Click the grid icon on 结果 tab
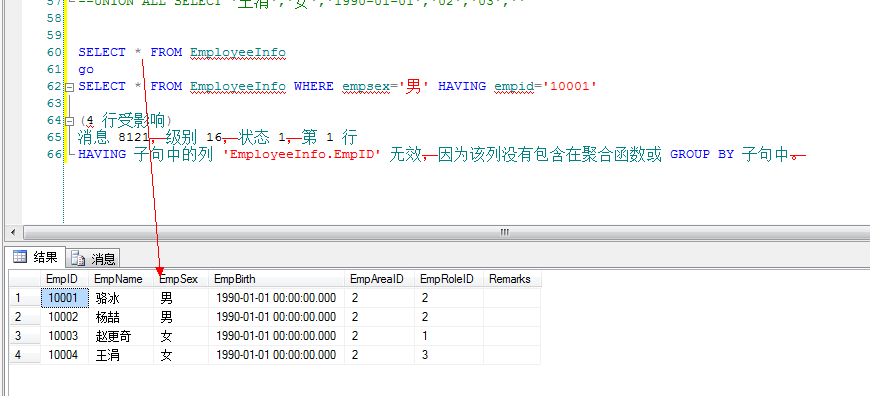Screen dimensions: 870x396 [x=20, y=257]
